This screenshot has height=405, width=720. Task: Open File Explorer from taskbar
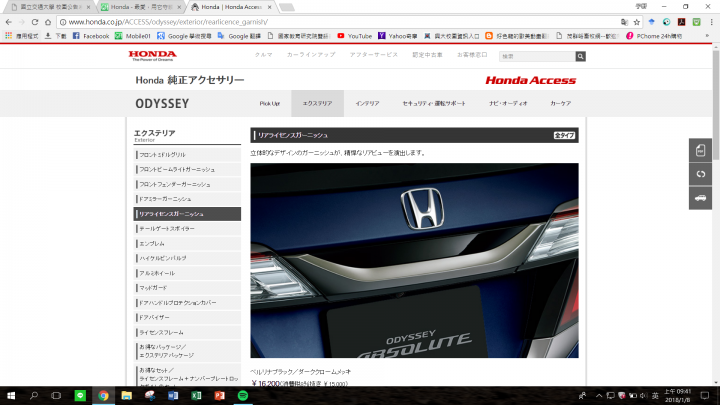[126, 395]
